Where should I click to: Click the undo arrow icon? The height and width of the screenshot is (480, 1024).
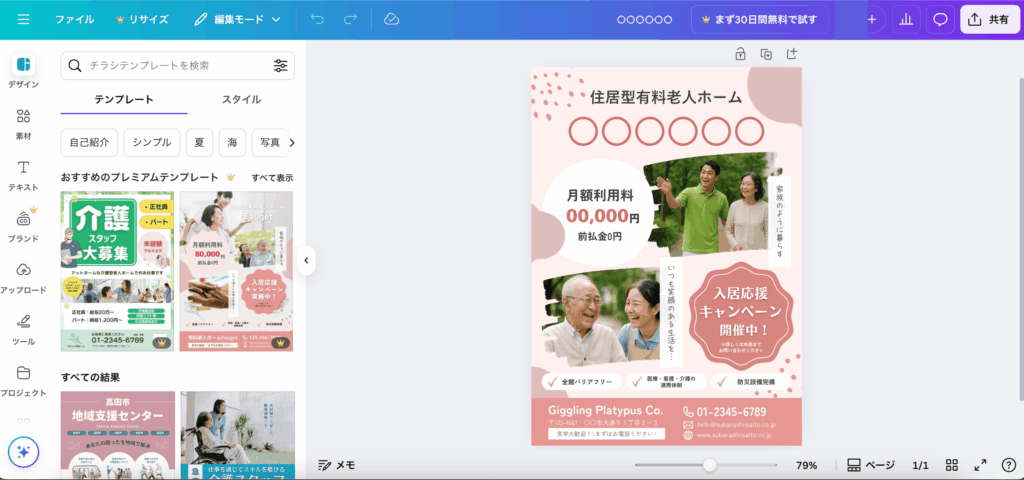(x=317, y=19)
